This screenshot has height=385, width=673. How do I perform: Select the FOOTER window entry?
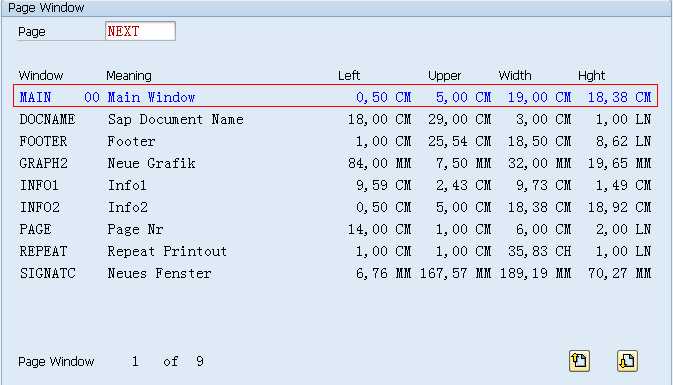[x=43, y=141]
